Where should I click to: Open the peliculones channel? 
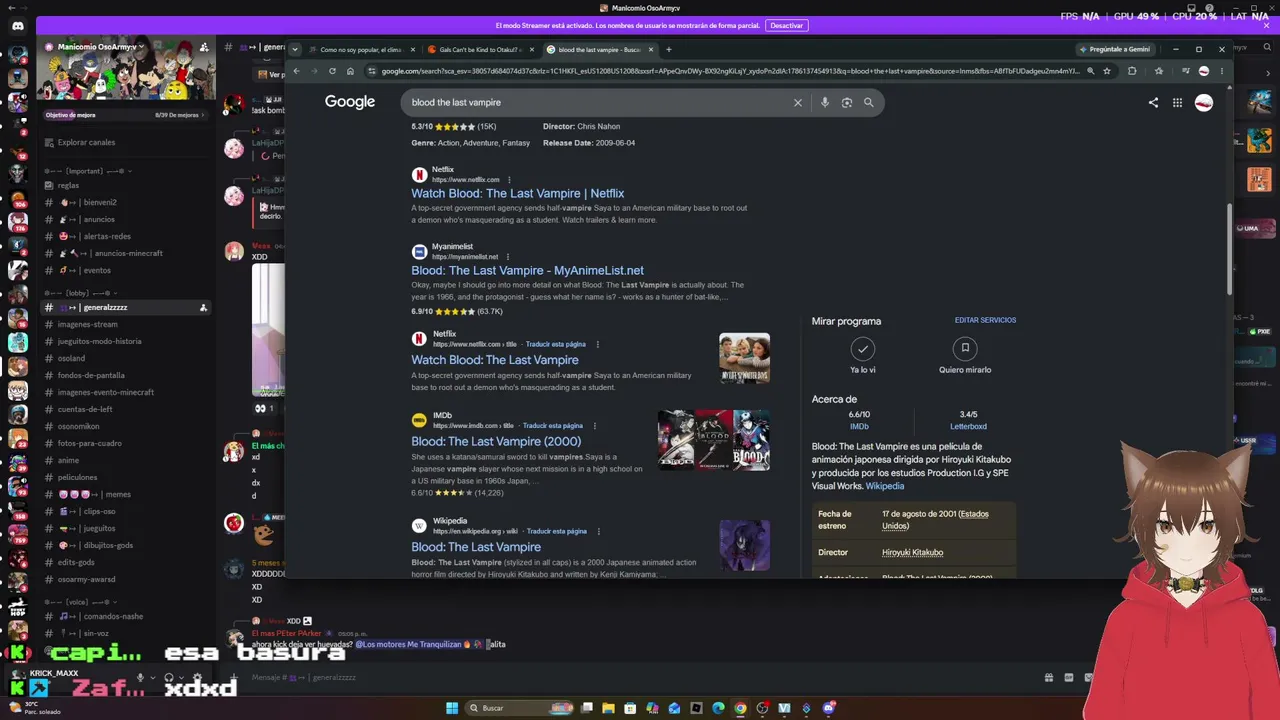click(125, 477)
